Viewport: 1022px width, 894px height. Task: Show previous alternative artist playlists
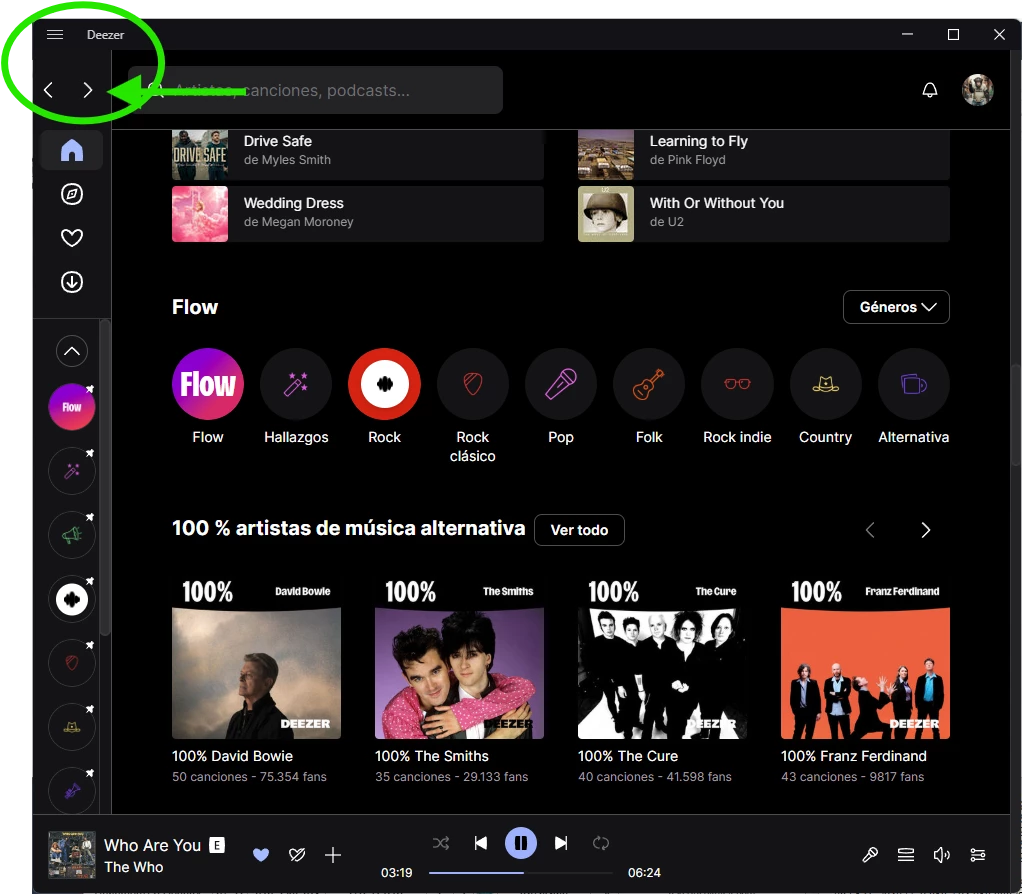point(870,530)
